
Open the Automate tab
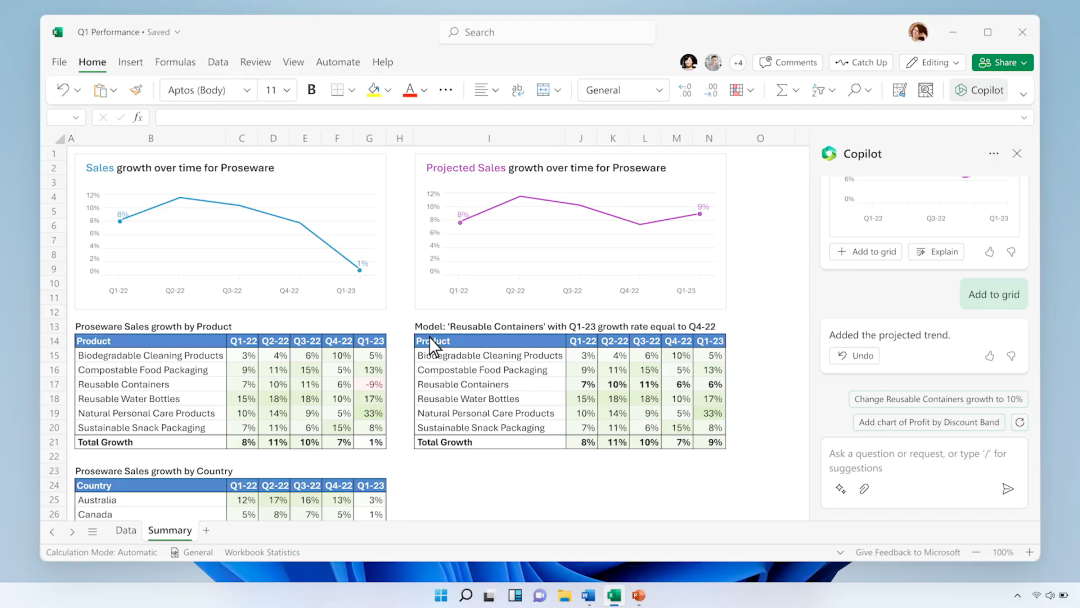pyautogui.click(x=338, y=62)
